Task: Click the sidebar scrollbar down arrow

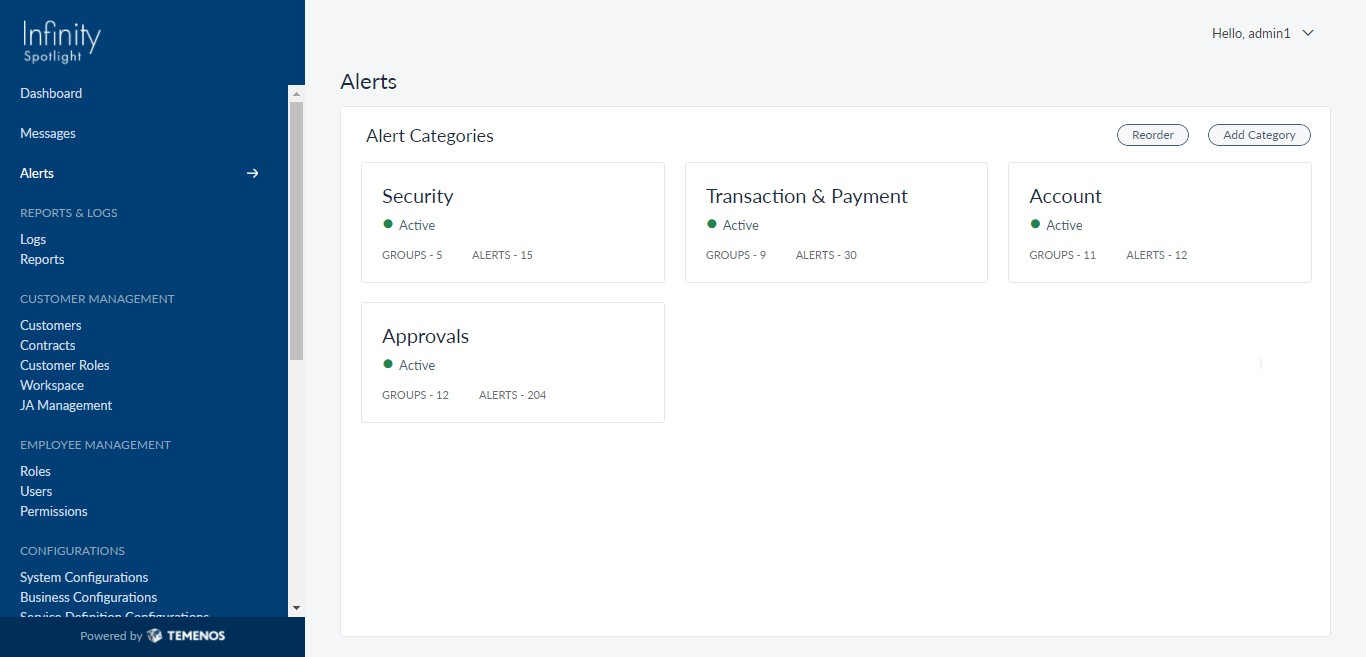Action: [296, 608]
